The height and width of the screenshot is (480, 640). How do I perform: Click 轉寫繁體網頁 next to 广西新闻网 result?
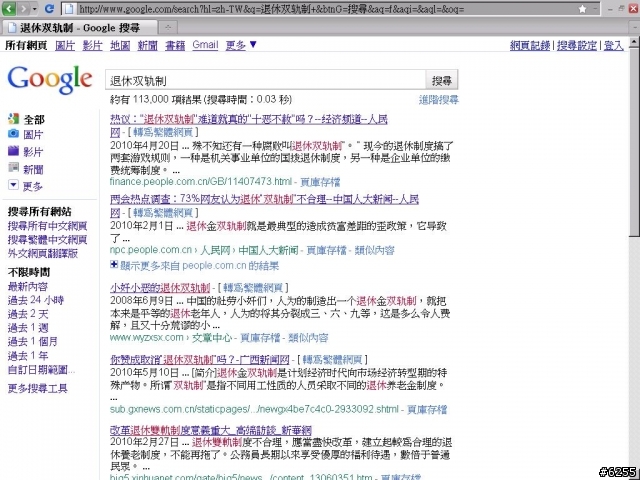coord(332,360)
